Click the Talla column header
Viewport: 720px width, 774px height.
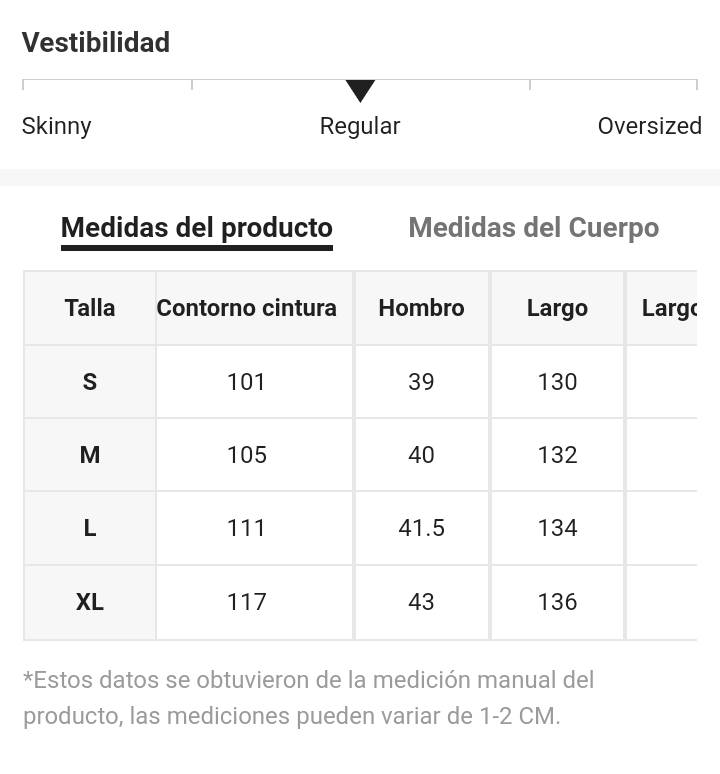[90, 308]
